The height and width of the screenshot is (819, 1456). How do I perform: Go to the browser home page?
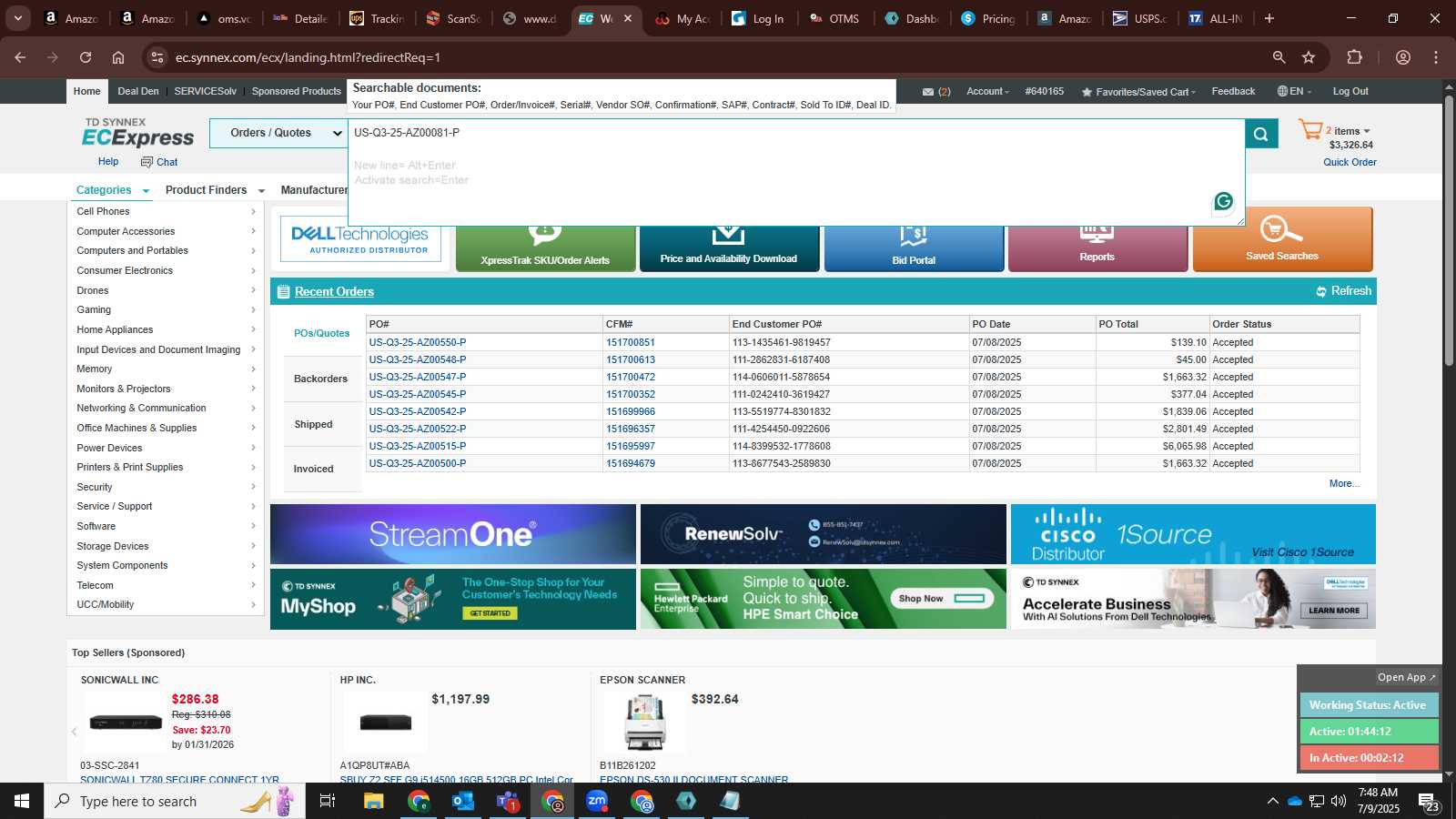(118, 57)
